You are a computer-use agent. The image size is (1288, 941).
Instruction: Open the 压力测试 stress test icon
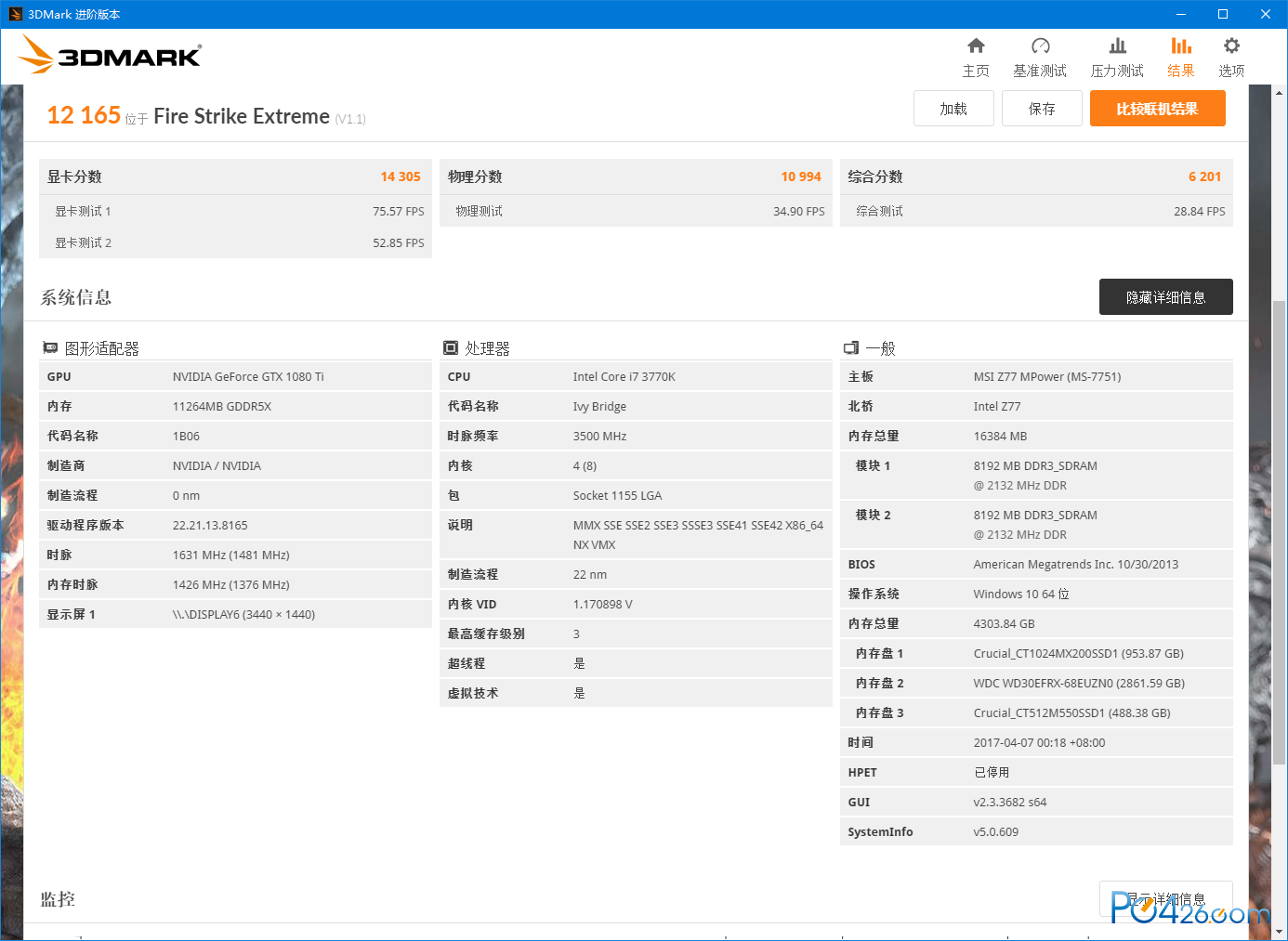click(x=1117, y=46)
